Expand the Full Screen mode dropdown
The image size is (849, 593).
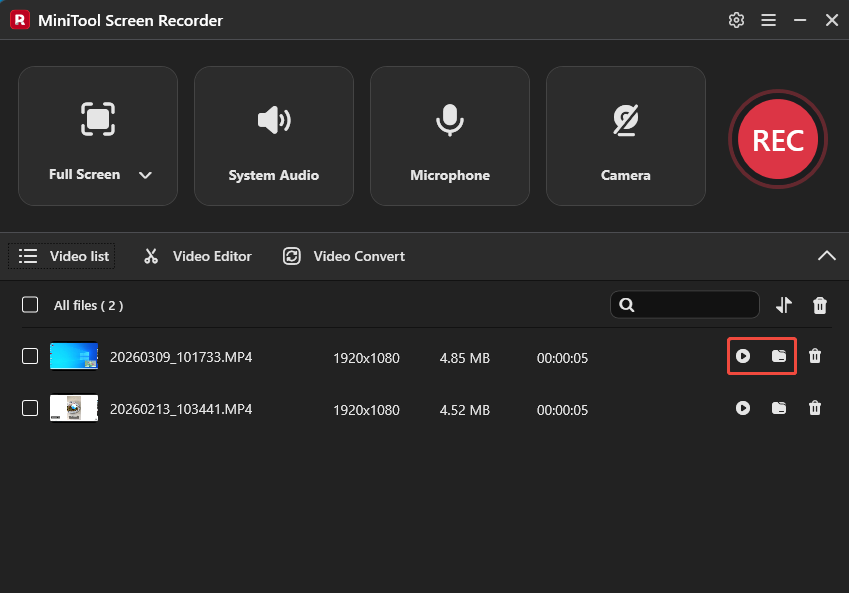pyautogui.click(x=145, y=174)
